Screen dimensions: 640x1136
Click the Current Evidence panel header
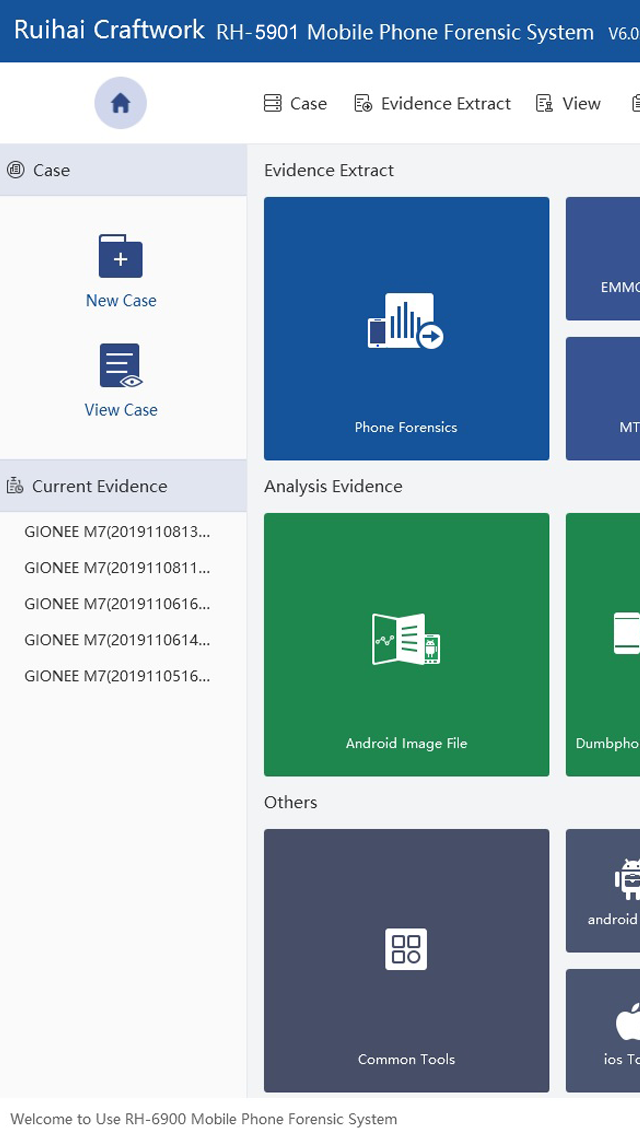tap(100, 486)
